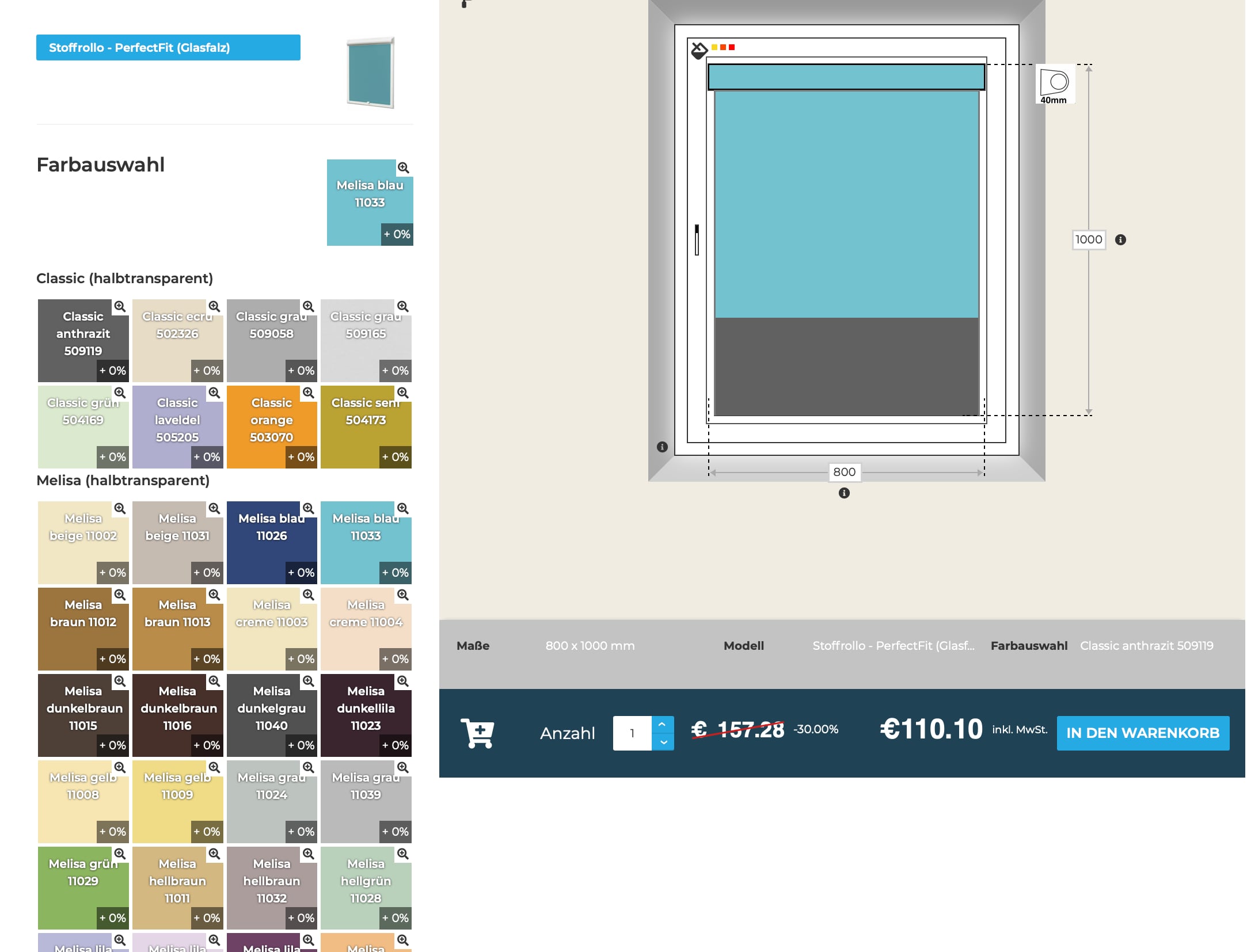
Task: Select Melisa blau 11026 fabric color
Action: click(x=272, y=543)
